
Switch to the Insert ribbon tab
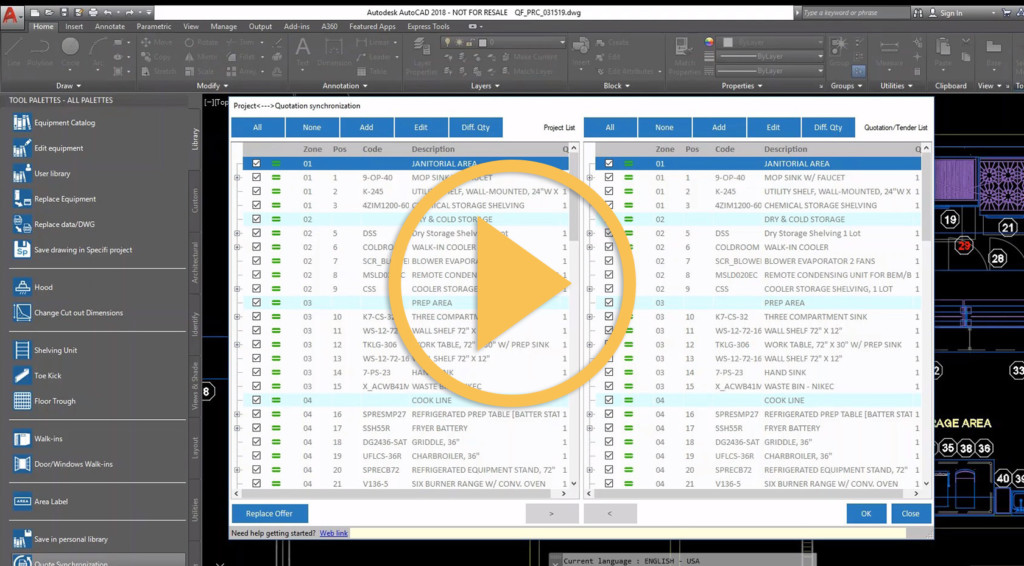click(x=74, y=27)
